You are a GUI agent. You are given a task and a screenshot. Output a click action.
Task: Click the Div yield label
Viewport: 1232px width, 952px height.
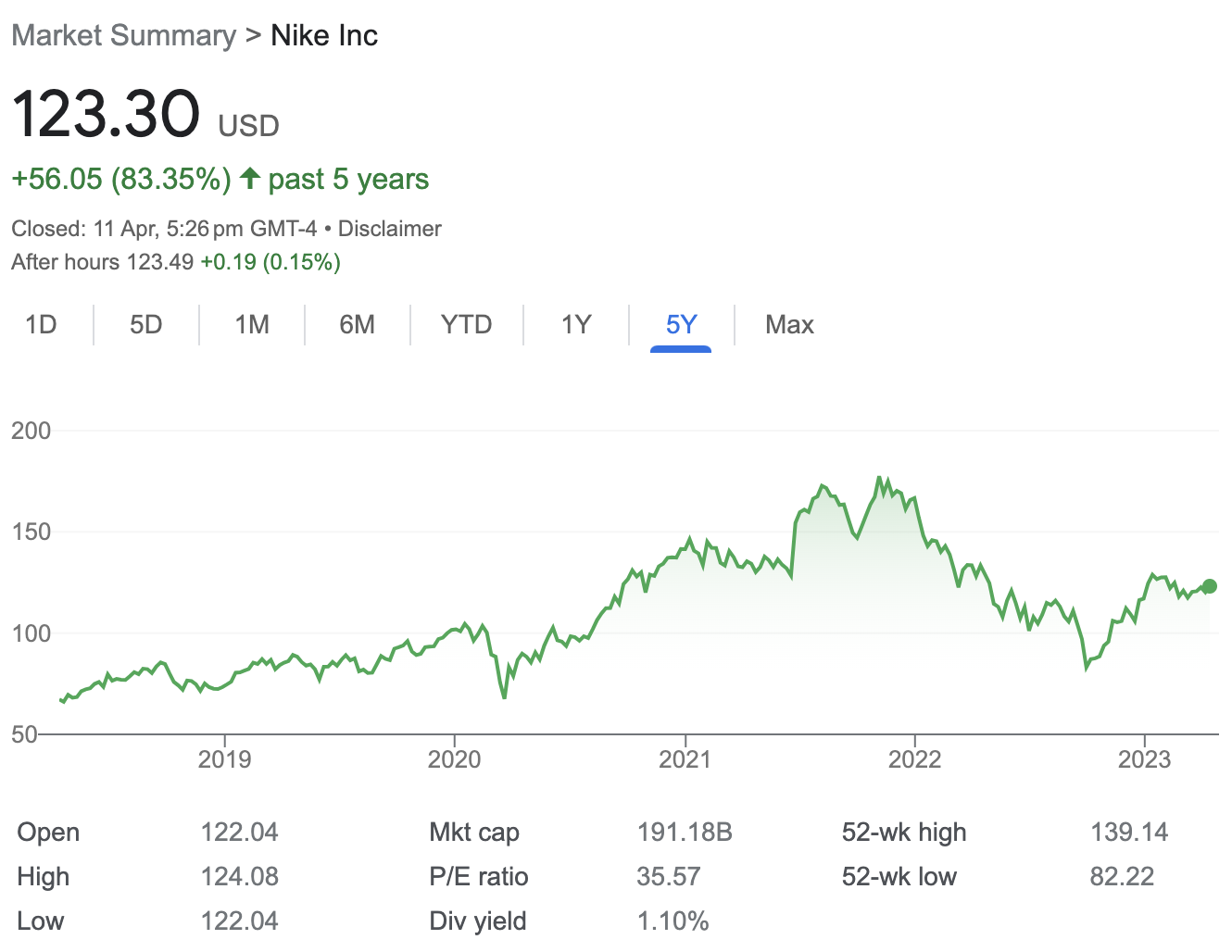tap(478, 921)
